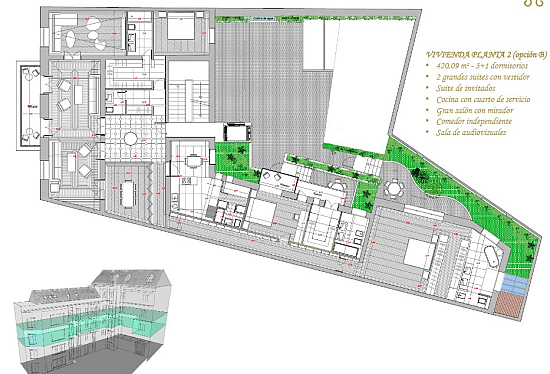
Task: Click the circular table in central hall
Action: pos(130,138)
